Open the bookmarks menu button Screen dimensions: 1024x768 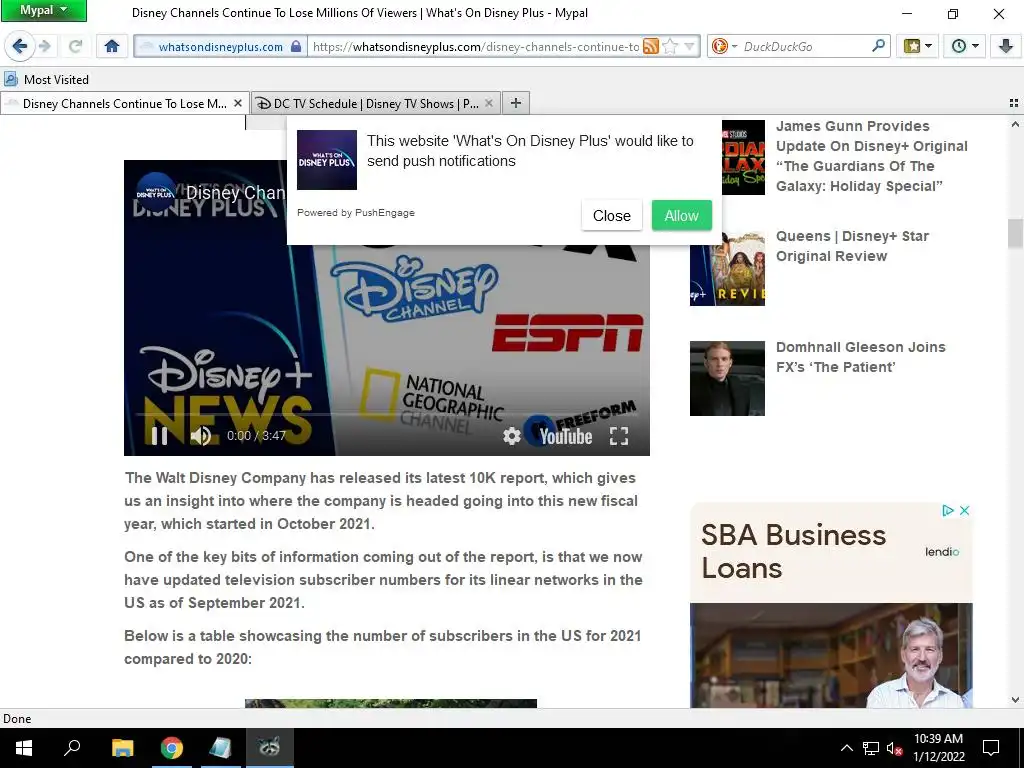[917, 46]
